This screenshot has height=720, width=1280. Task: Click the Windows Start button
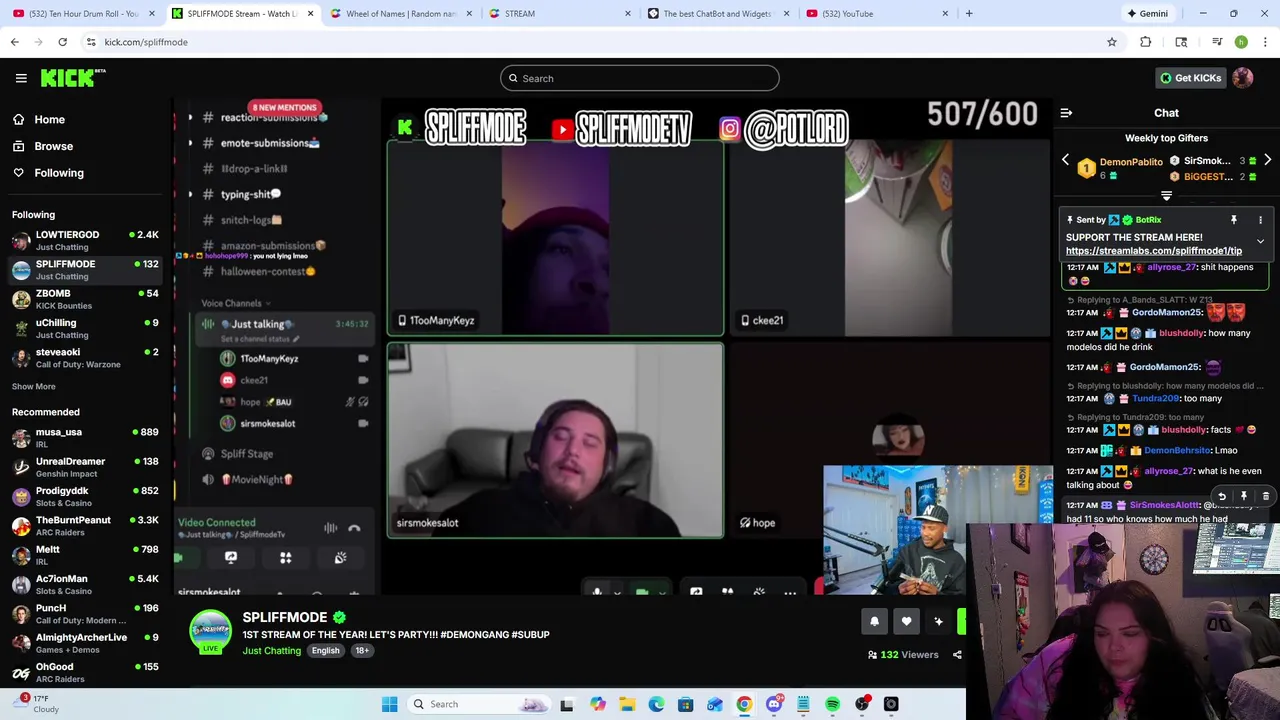[389, 704]
